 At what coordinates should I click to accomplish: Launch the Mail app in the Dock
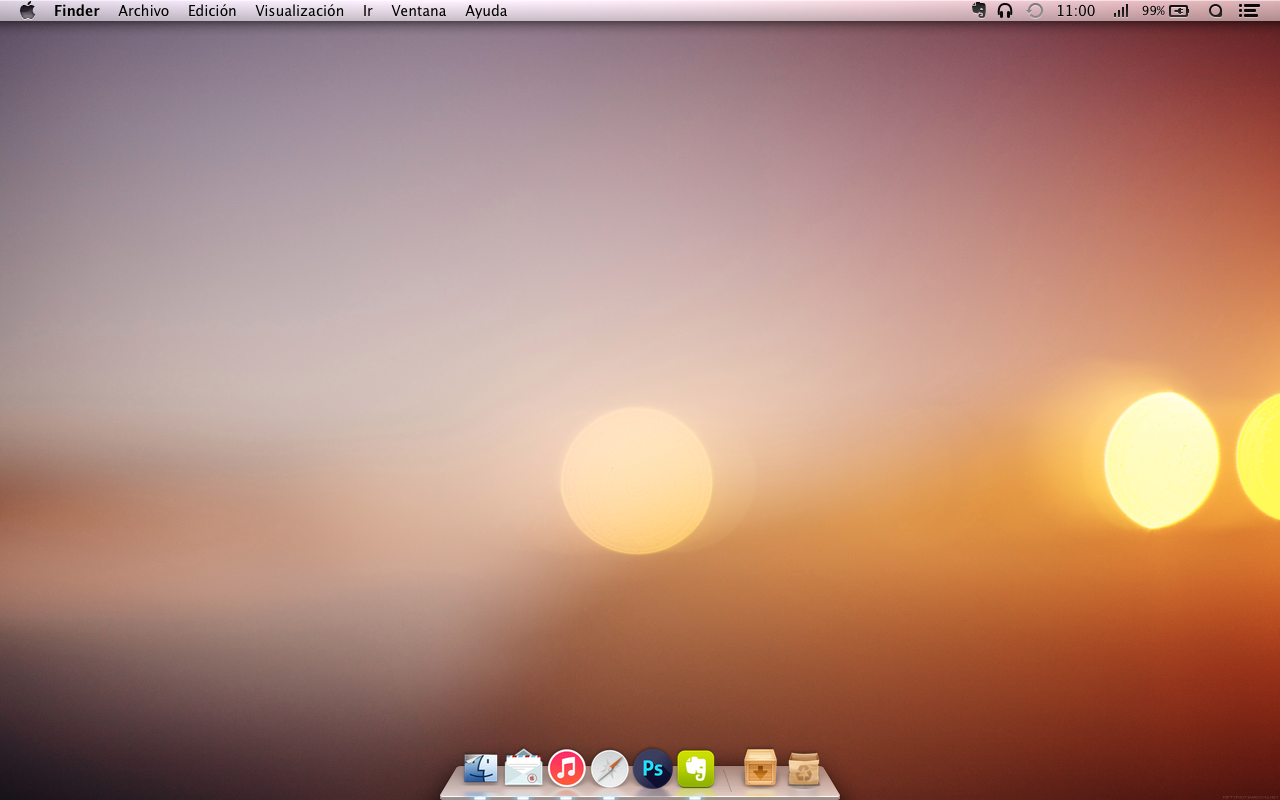[523, 768]
